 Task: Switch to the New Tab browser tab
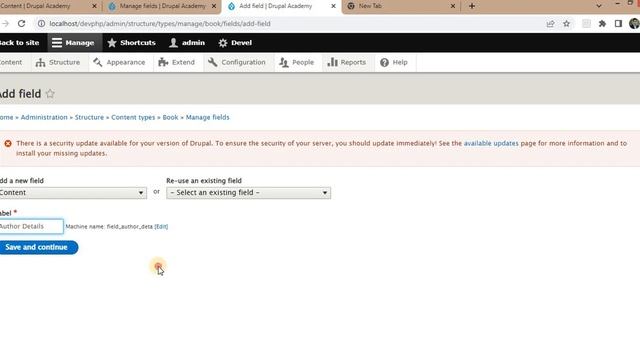(x=402, y=6)
